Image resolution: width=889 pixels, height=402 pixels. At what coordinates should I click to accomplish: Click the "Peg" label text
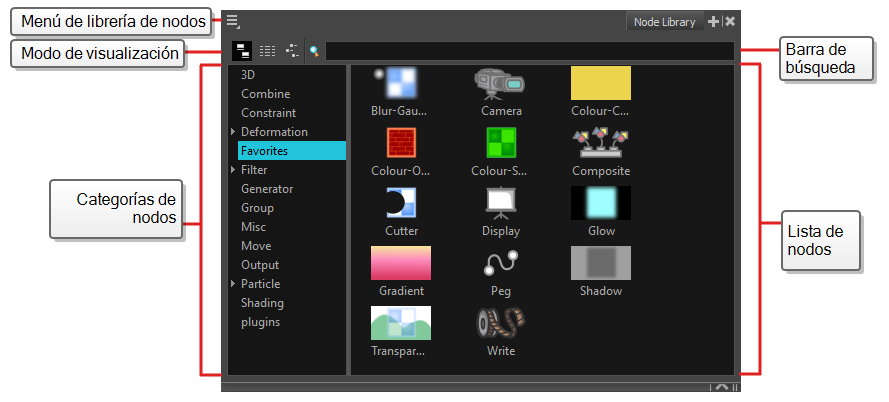501,291
